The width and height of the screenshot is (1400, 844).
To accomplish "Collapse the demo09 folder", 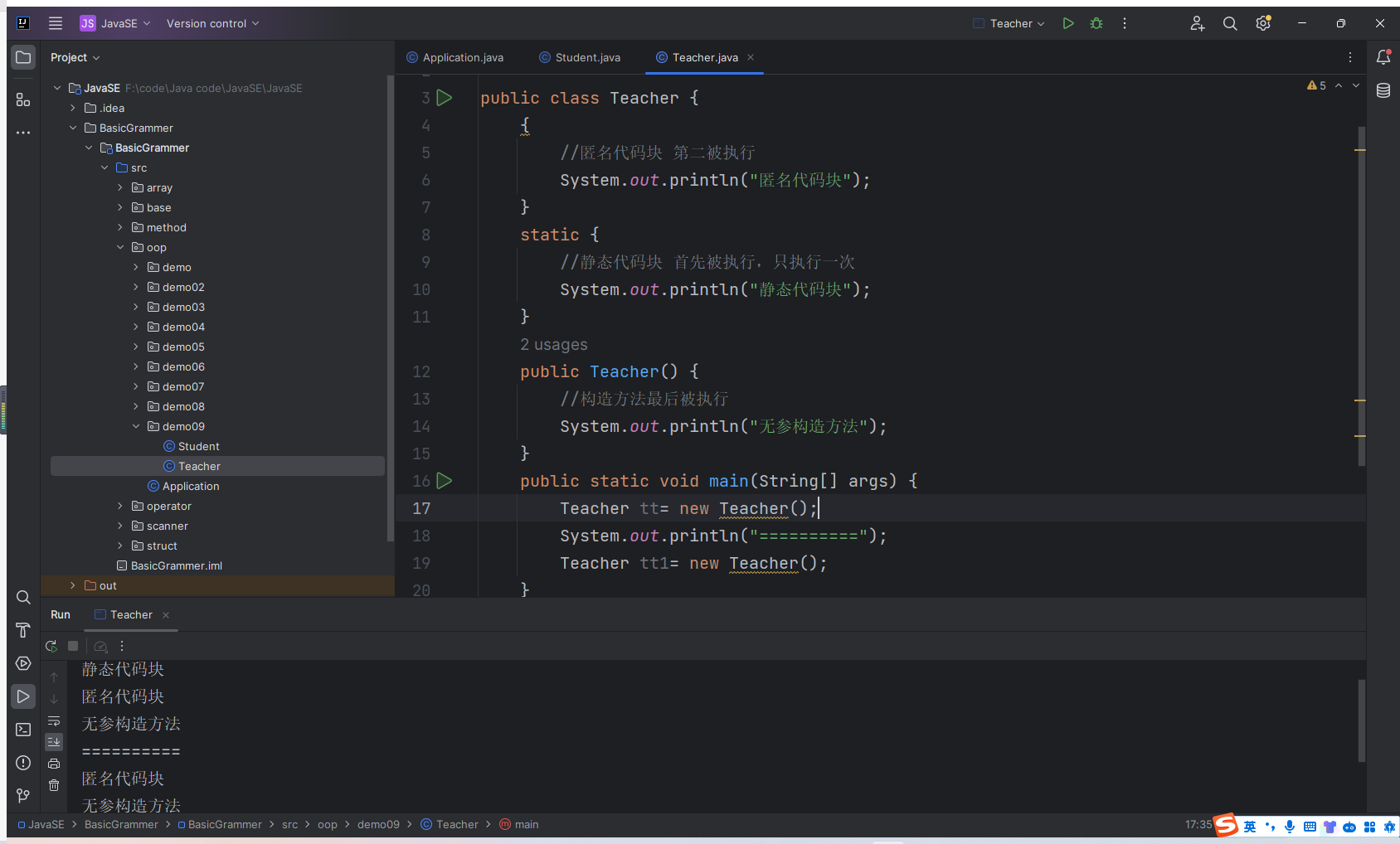I will tap(136, 426).
